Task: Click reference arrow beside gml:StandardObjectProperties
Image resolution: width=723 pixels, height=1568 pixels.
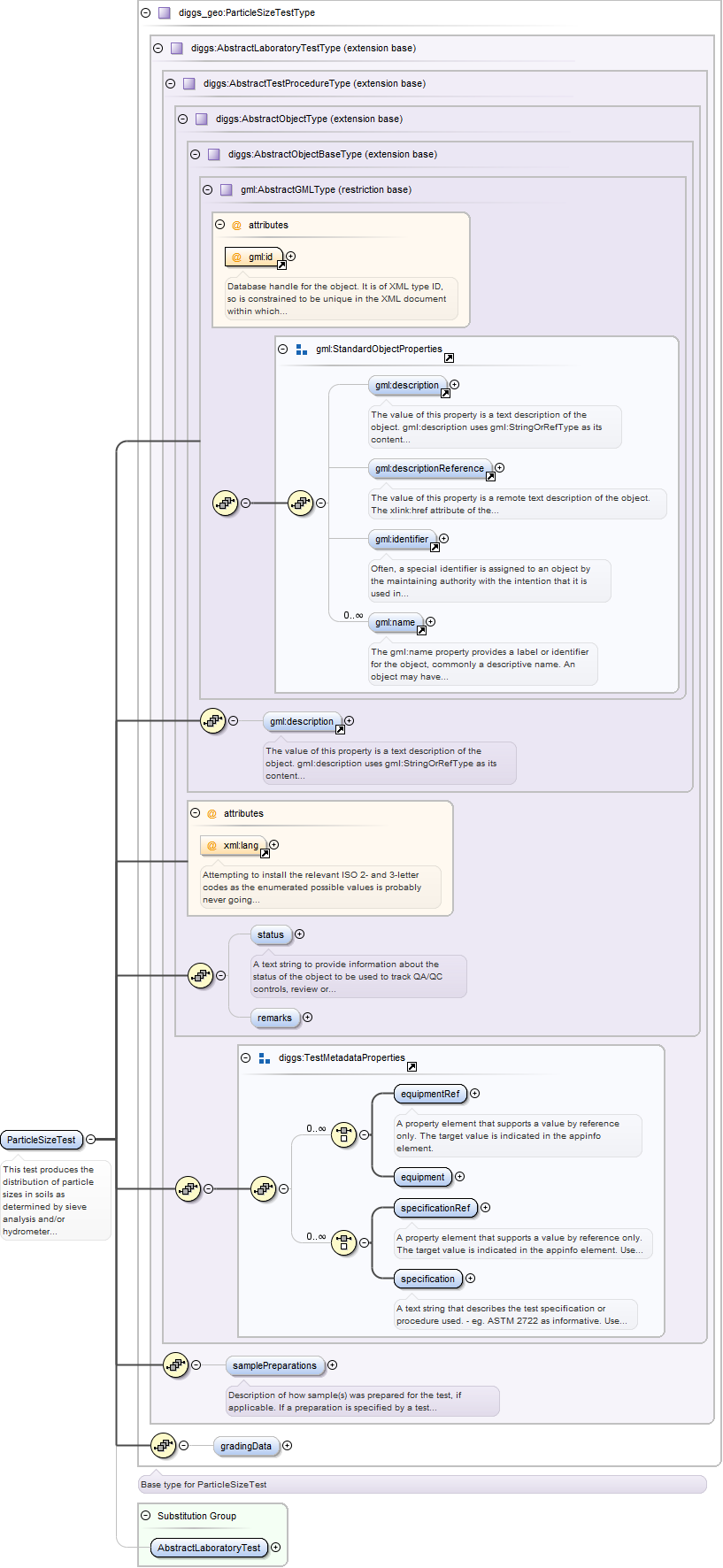Action: pyautogui.click(x=449, y=357)
